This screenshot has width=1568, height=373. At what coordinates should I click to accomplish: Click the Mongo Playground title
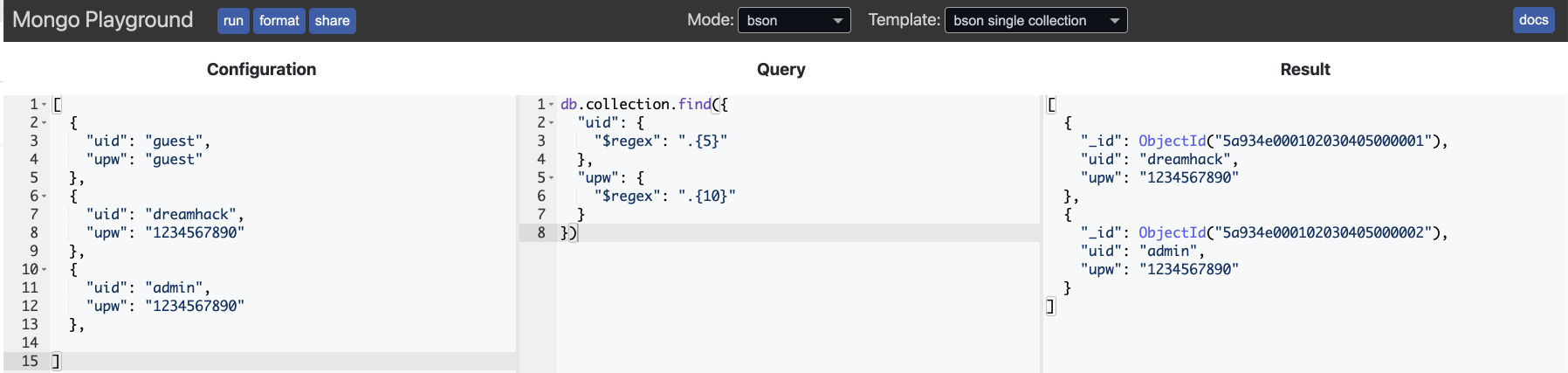click(103, 19)
